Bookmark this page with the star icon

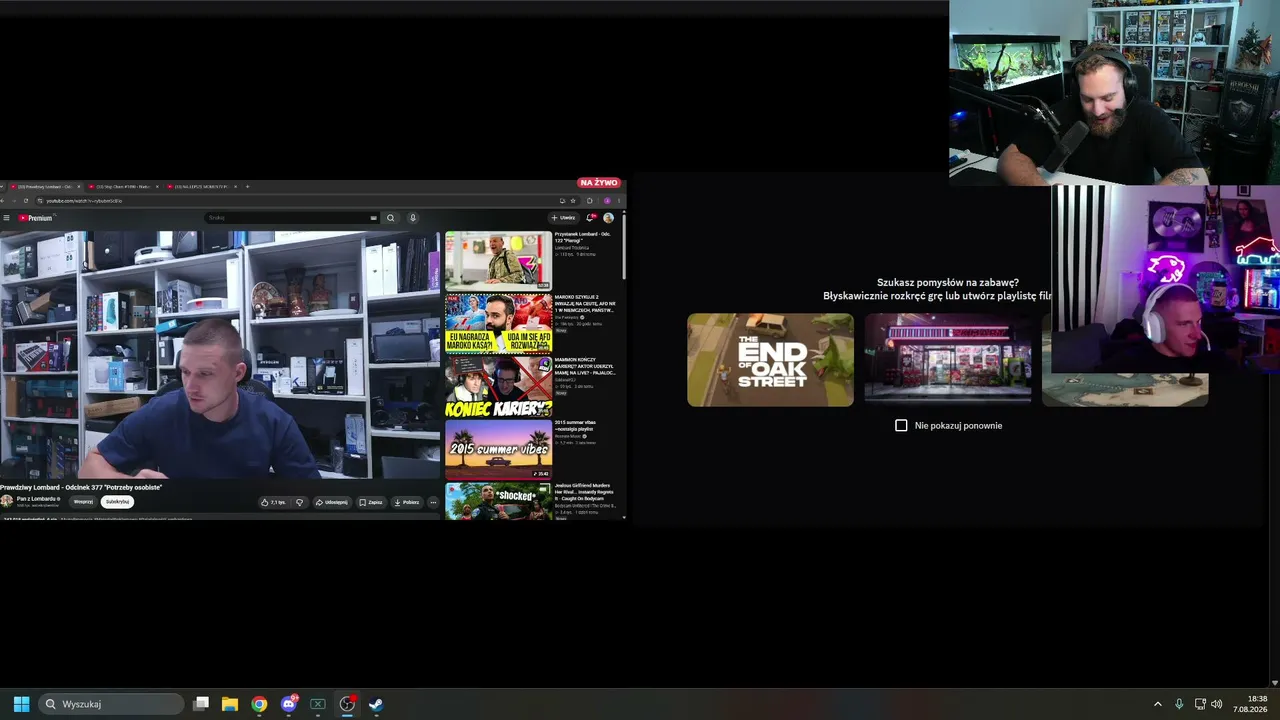point(573,201)
